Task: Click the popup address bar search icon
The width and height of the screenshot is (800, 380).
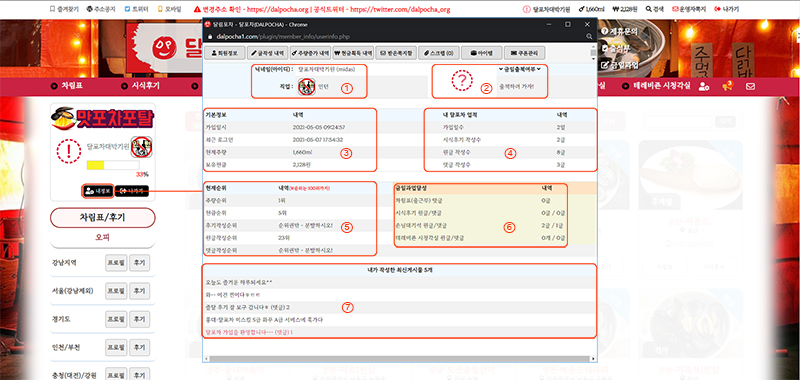Action: [589, 37]
